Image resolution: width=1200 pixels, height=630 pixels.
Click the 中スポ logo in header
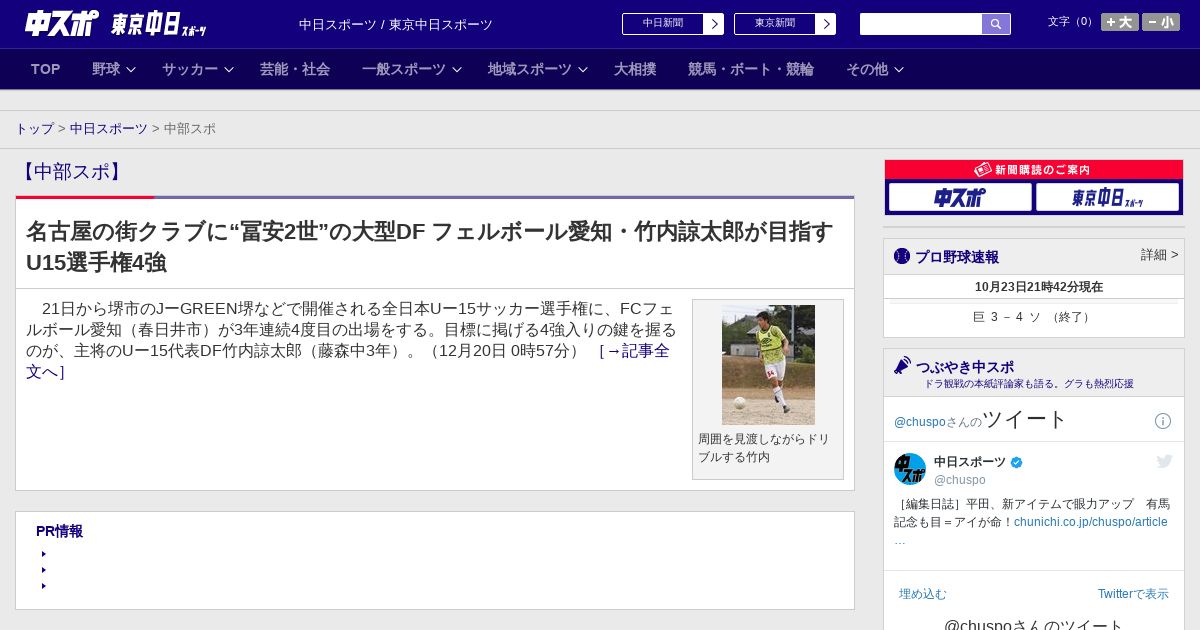tap(62, 23)
